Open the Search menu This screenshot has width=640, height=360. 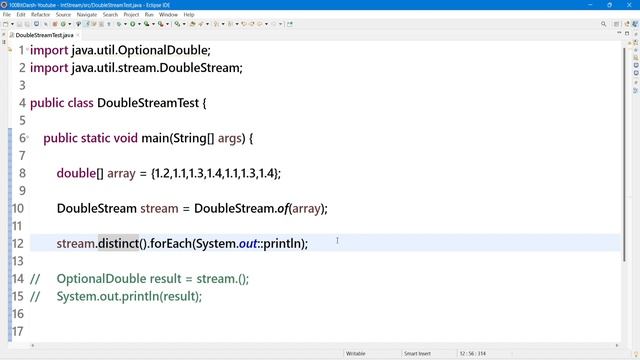(x=110, y=14)
